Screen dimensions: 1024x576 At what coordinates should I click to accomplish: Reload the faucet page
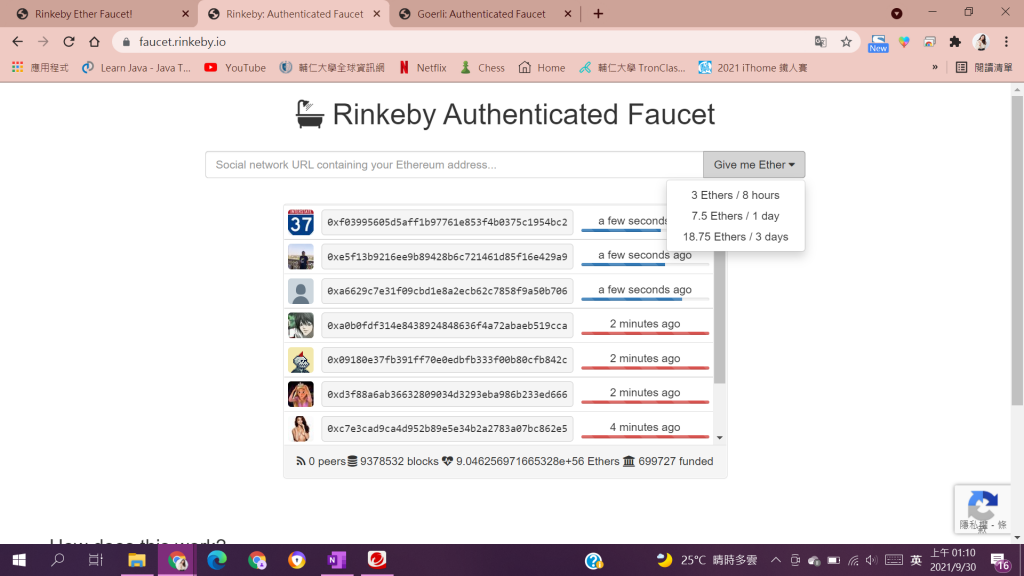(x=69, y=42)
